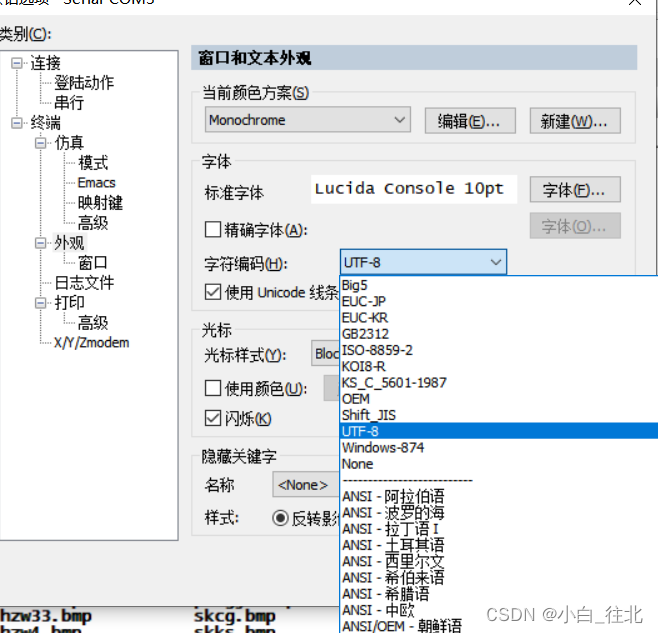Choose highlighted UTF-8 encoding entry

click(499, 432)
